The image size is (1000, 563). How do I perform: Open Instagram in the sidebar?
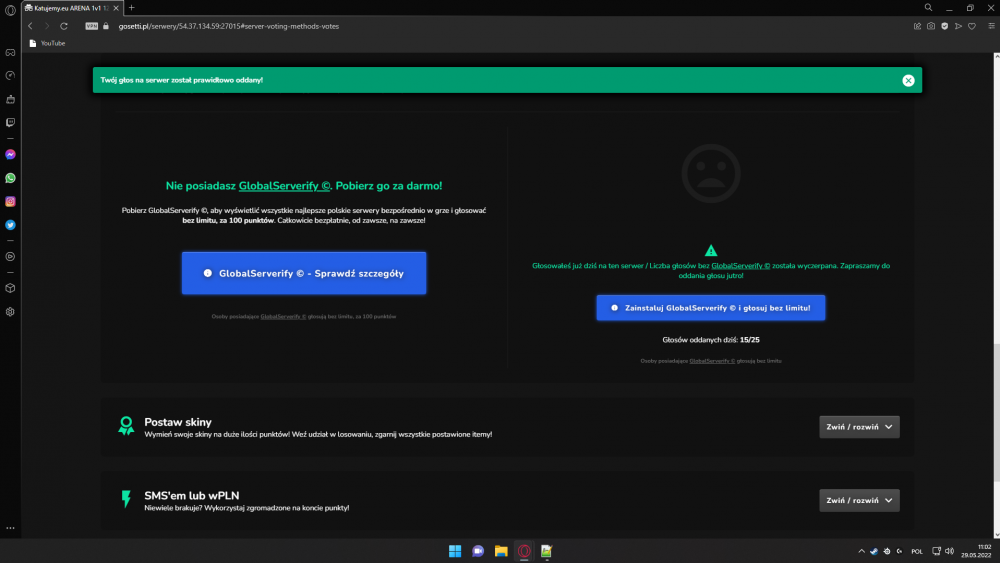(x=10, y=201)
